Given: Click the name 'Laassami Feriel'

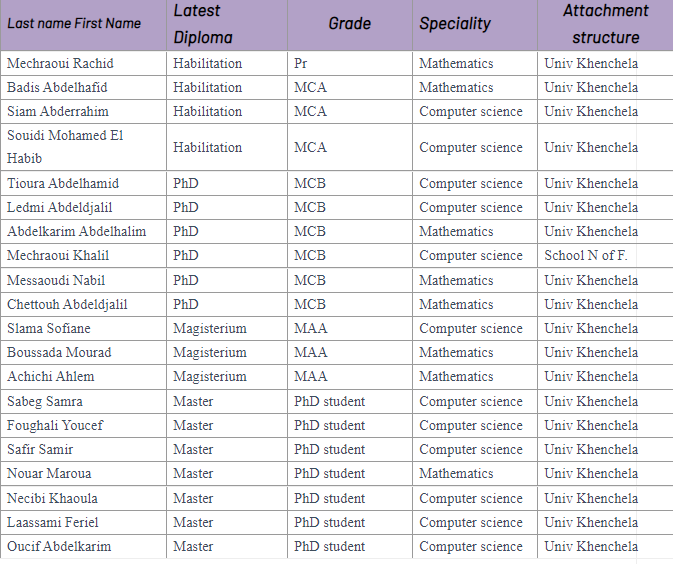Looking at the screenshot, I should point(53,522).
